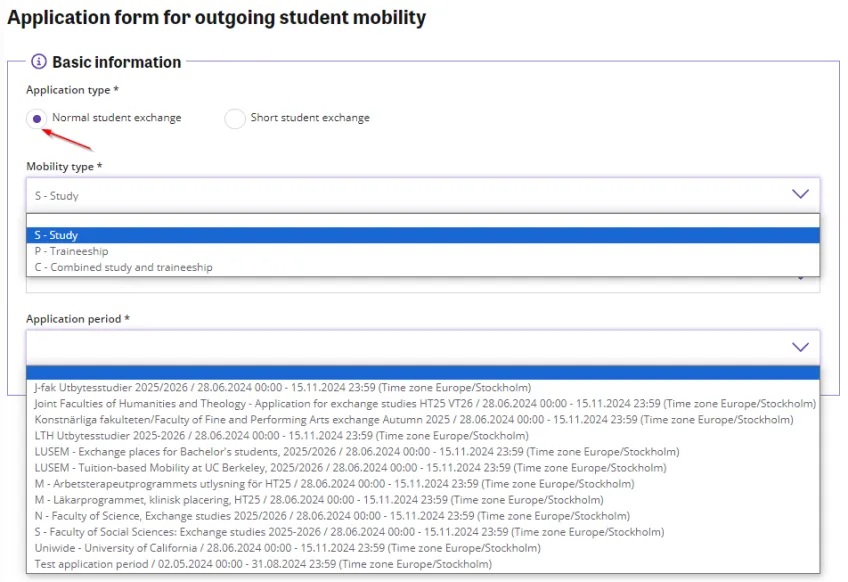Select the Short student exchange radio button
This screenshot has height=582, width=848.
pyautogui.click(x=235, y=118)
